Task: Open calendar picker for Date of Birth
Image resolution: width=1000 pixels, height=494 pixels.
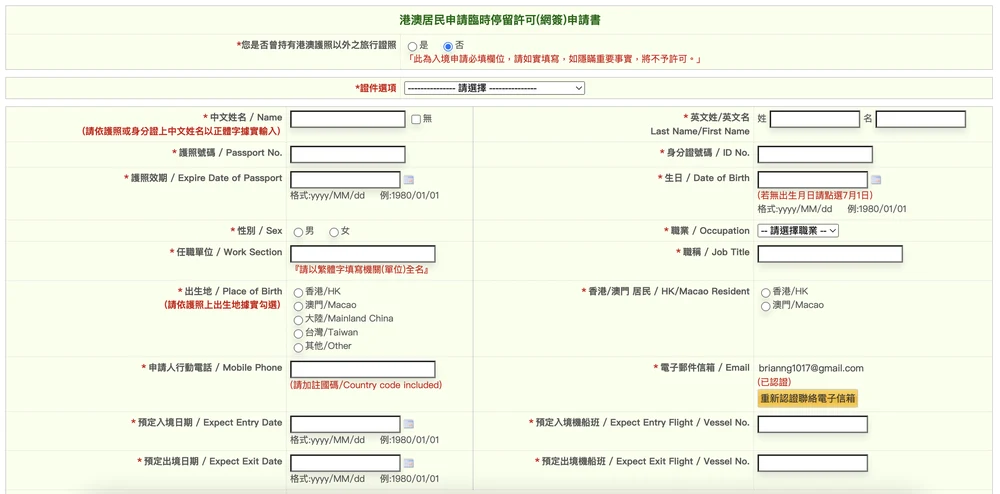Action: coord(876,180)
